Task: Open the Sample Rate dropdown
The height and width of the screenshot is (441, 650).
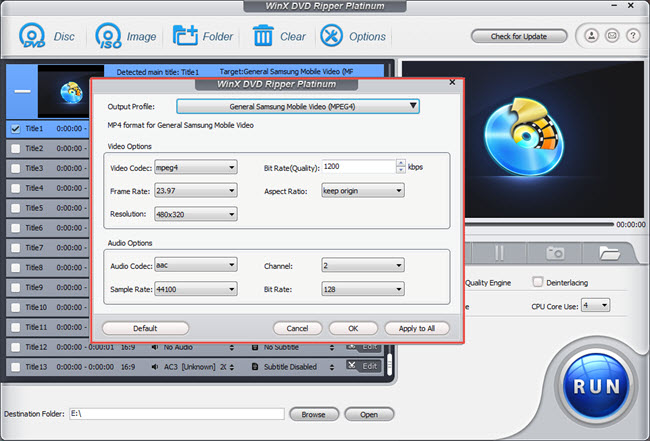Action: pos(196,289)
